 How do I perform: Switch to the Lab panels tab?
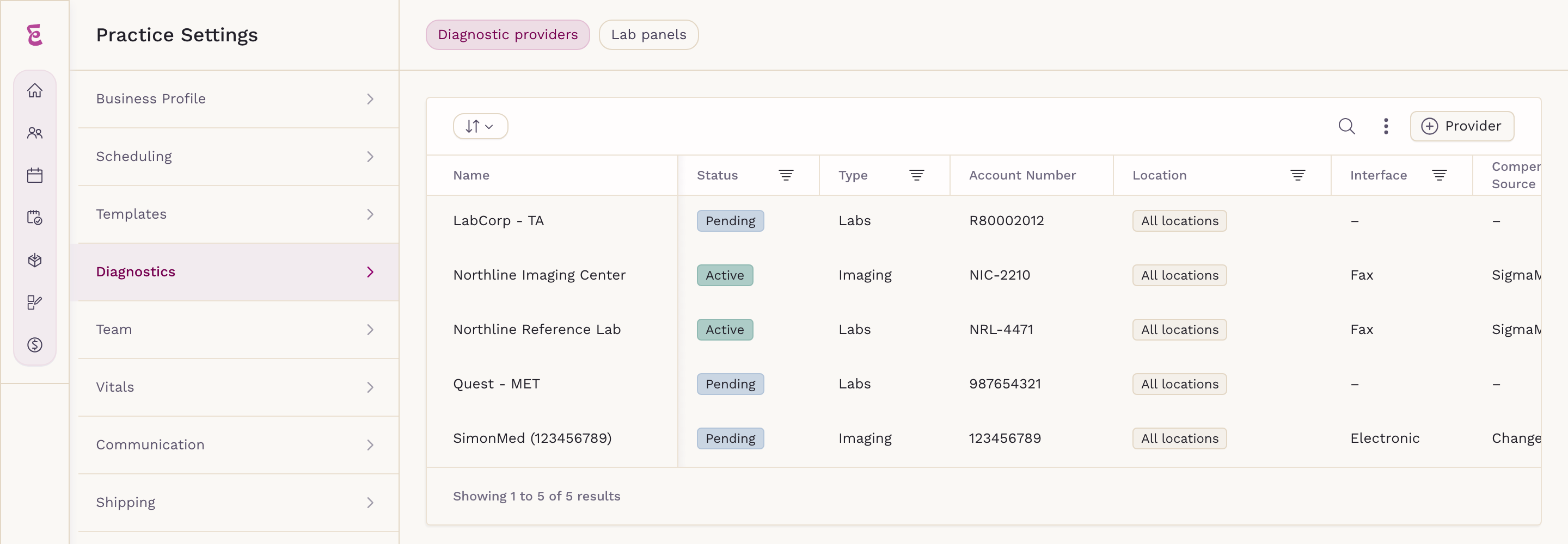click(x=648, y=35)
